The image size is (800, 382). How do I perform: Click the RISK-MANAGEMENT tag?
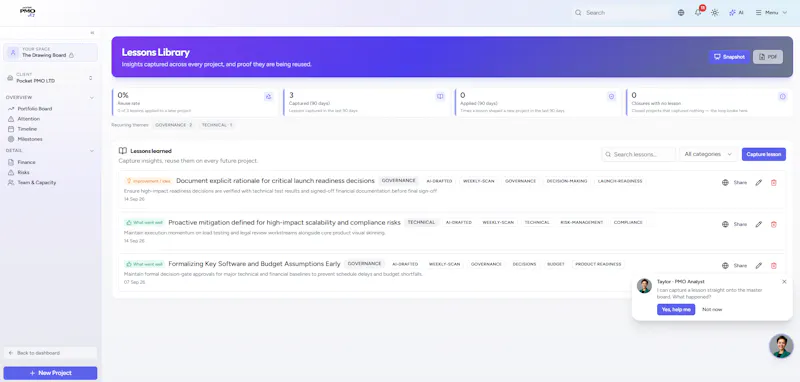pos(582,222)
